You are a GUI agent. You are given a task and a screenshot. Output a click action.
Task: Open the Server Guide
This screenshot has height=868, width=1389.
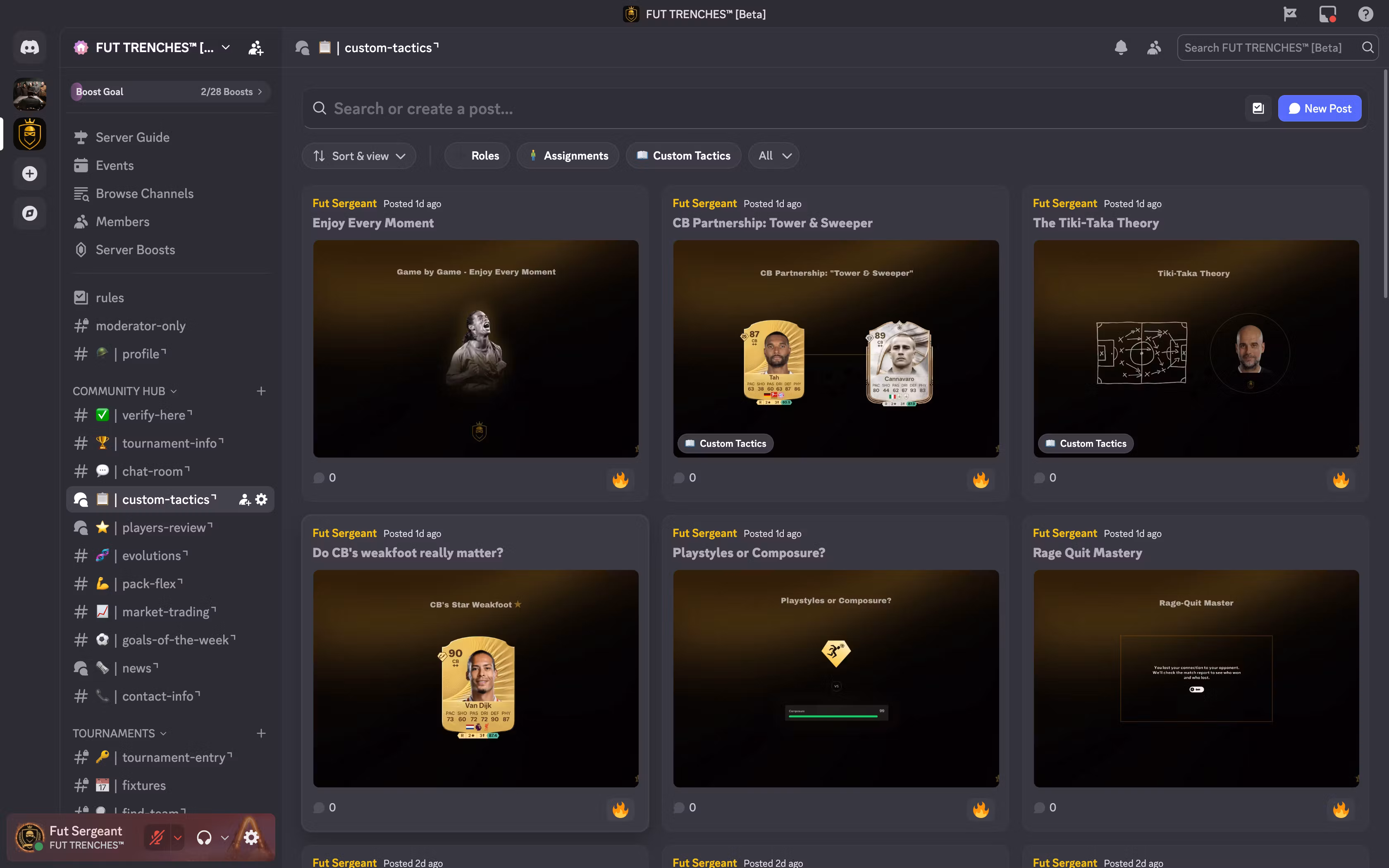(170, 137)
